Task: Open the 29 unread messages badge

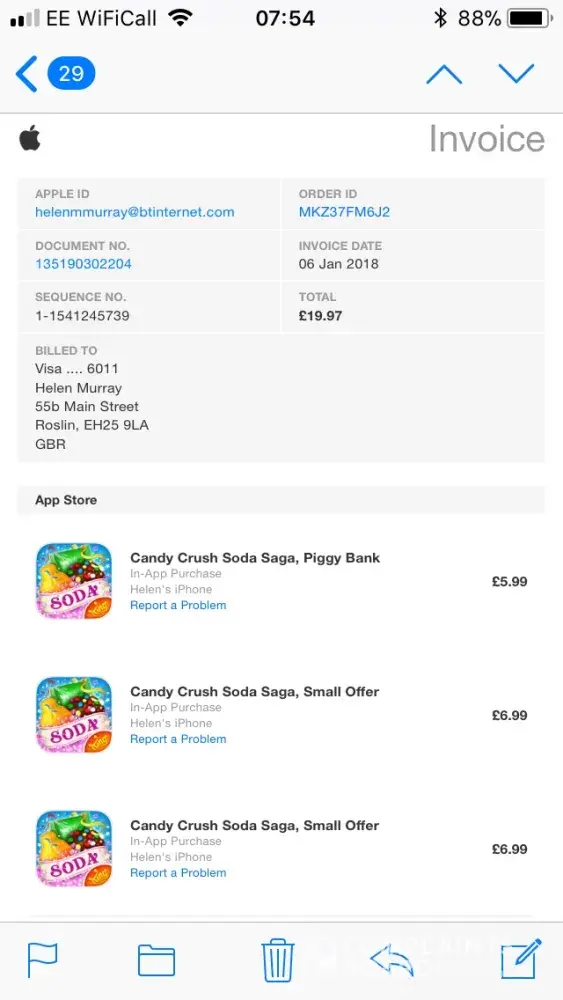Action: point(71,74)
